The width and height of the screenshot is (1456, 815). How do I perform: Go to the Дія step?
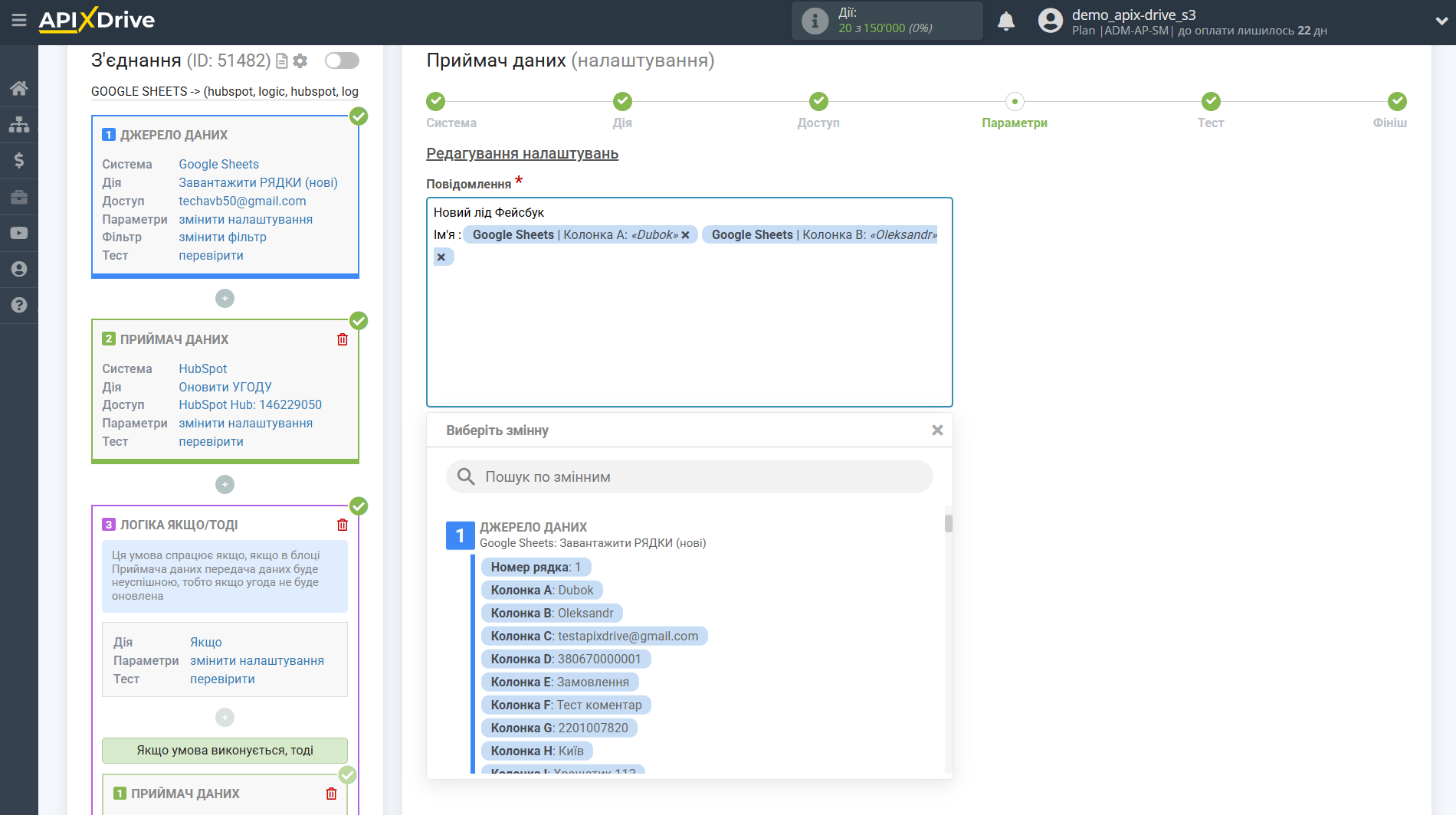622,101
